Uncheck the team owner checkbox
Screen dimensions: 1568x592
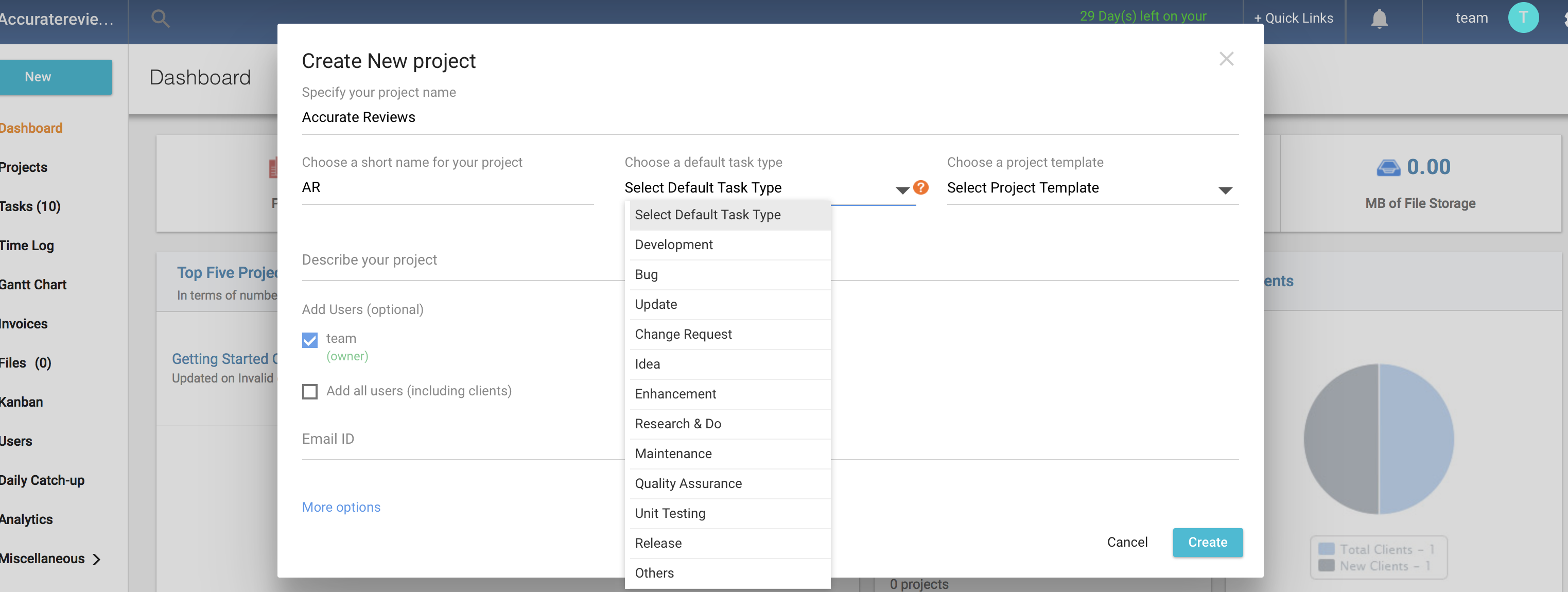point(310,340)
